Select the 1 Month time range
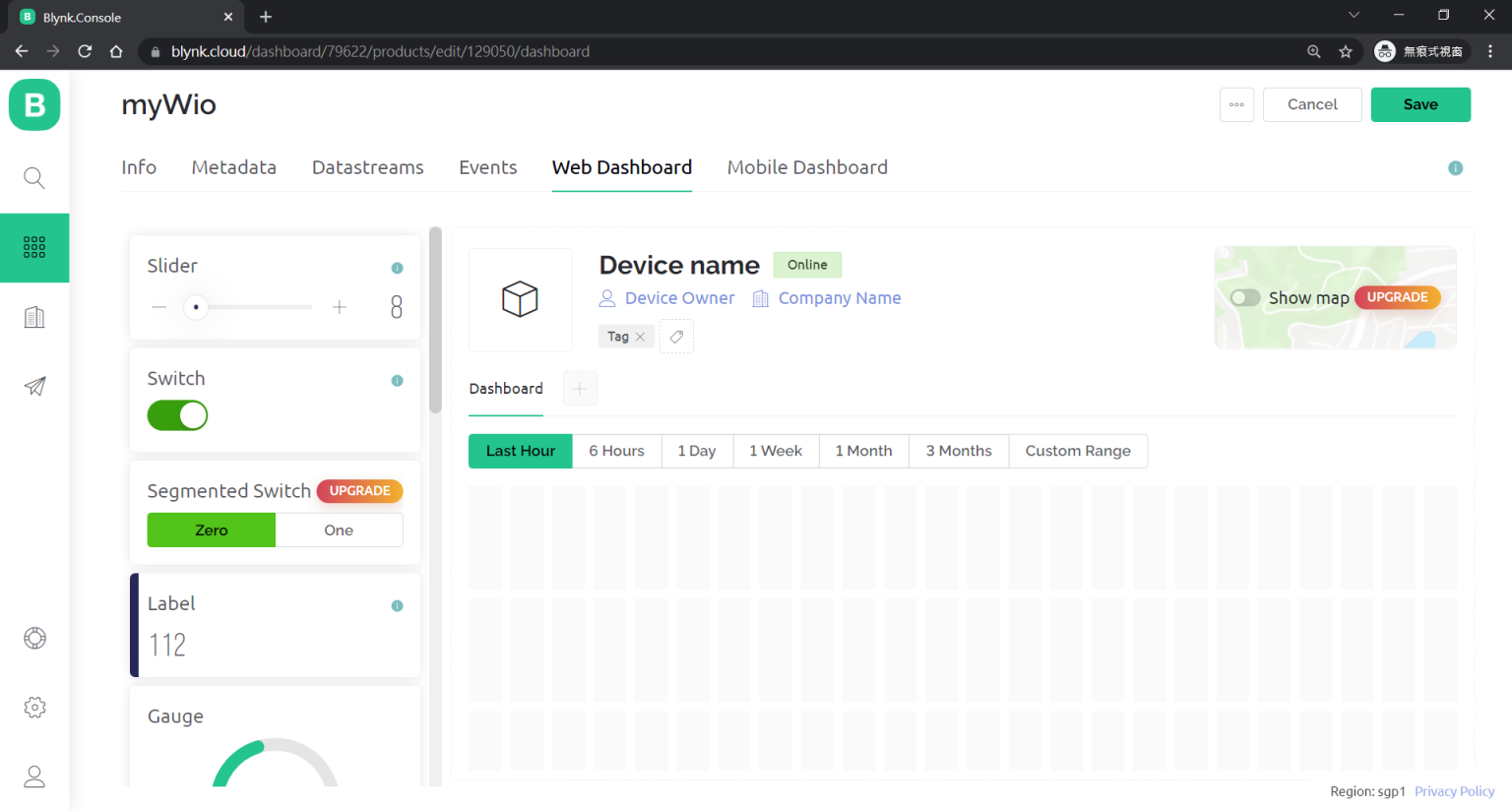 click(864, 451)
